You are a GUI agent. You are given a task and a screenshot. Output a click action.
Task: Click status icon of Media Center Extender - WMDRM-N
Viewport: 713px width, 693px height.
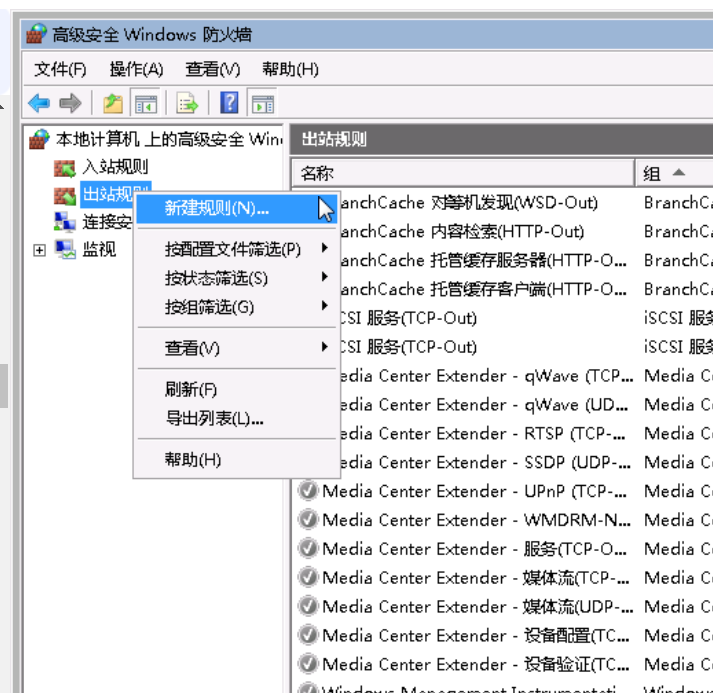(308, 519)
